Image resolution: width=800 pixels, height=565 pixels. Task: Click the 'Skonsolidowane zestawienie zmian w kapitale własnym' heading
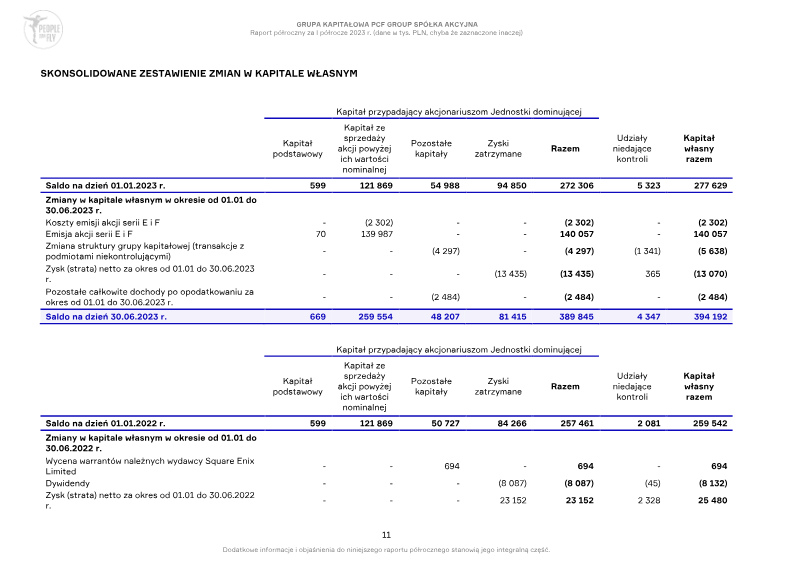click(x=198, y=74)
